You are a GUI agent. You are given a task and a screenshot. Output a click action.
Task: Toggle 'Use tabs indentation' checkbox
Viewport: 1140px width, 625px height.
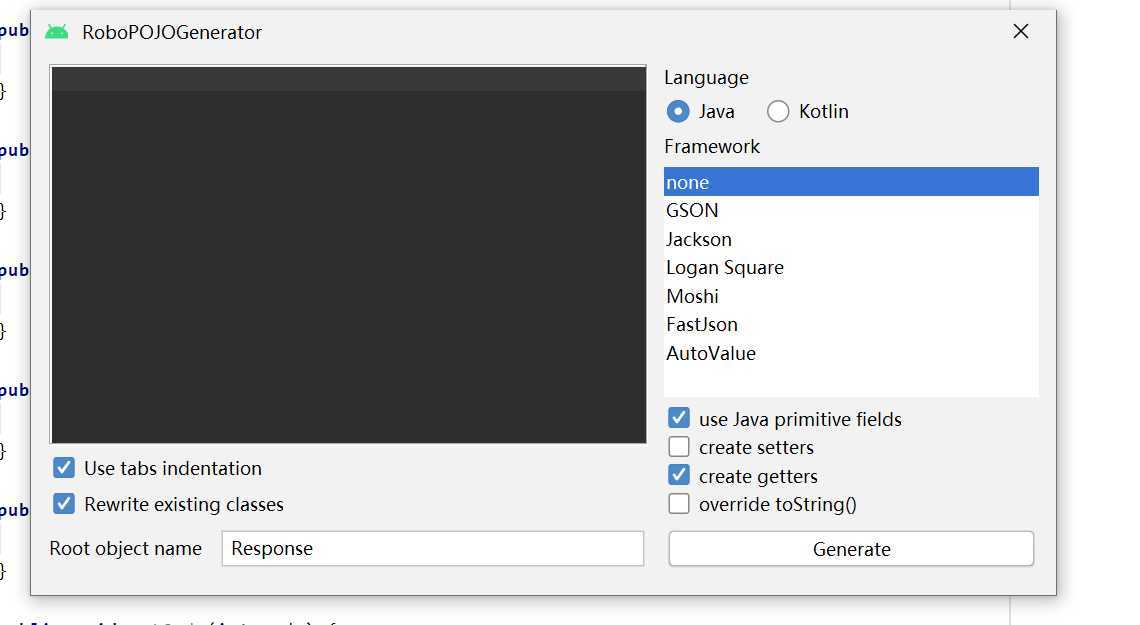pos(64,467)
